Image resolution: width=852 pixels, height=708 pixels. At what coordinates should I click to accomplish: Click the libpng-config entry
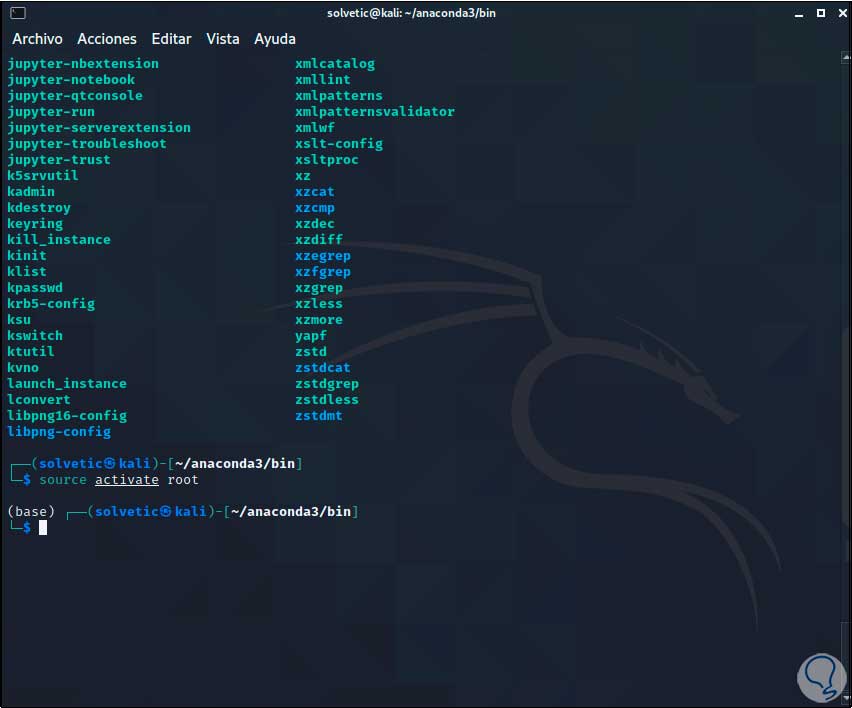click(x=59, y=432)
